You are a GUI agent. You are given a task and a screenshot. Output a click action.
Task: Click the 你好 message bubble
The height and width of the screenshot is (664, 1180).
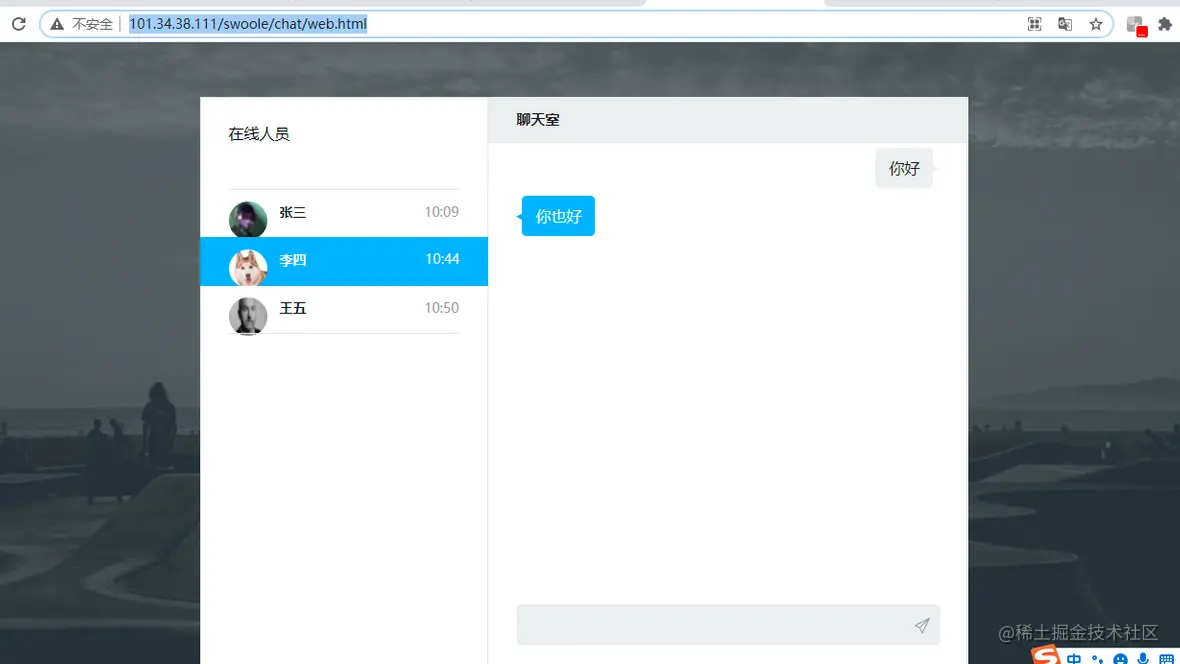click(x=904, y=168)
